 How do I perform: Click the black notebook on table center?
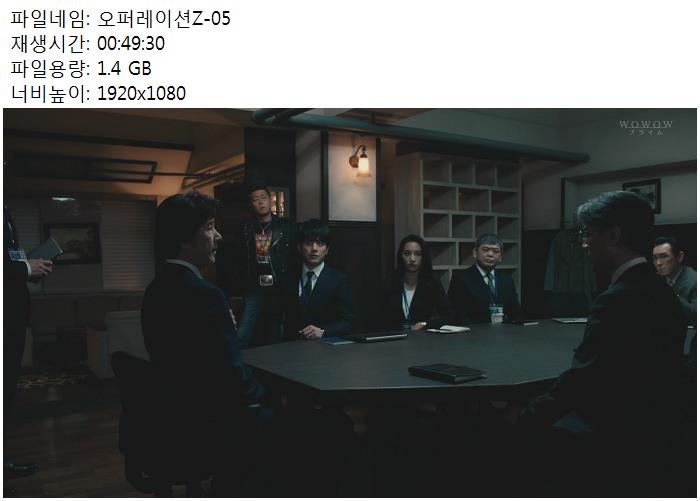click(447, 372)
